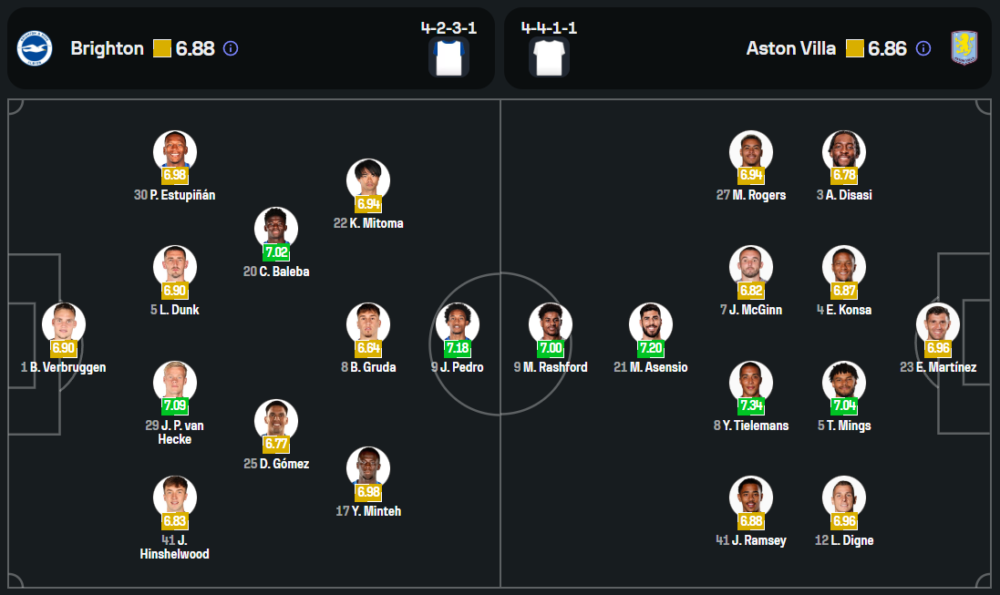
Task: Click Aston Villa's white kit icon
Action: [549, 58]
